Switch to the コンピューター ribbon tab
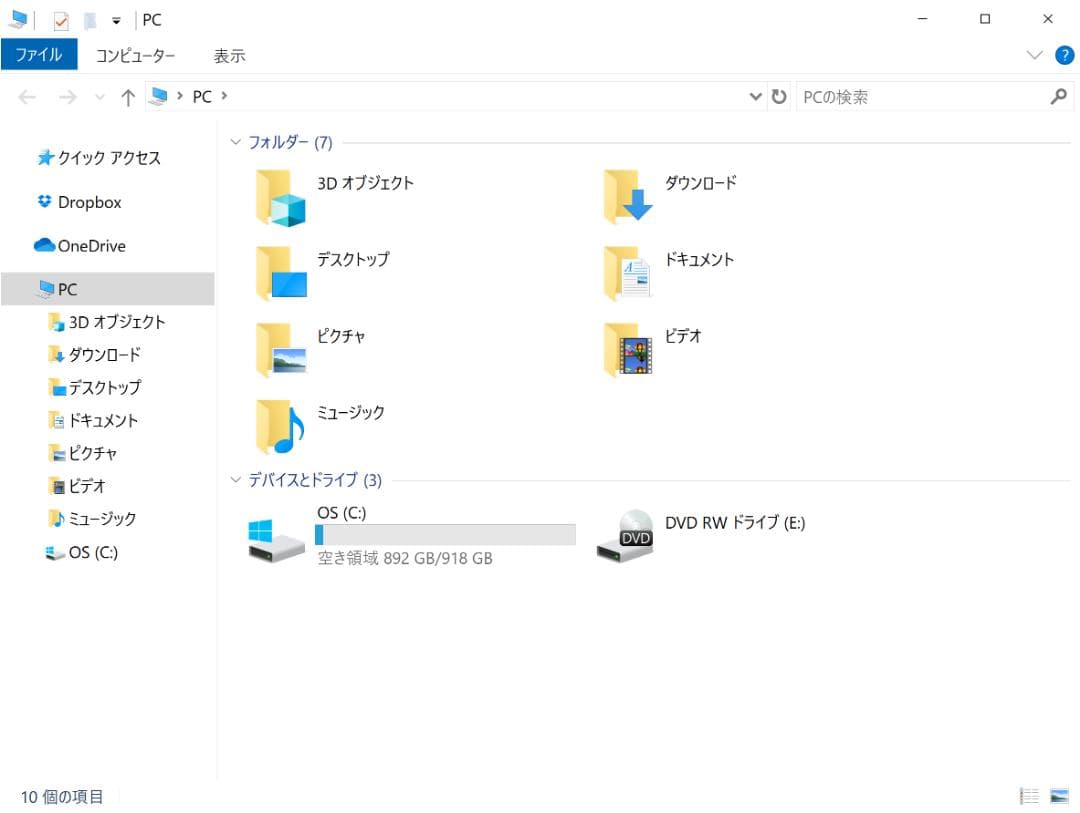Image resolution: width=1080 pixels, height=813 pixels. click(x=136, y=55)
